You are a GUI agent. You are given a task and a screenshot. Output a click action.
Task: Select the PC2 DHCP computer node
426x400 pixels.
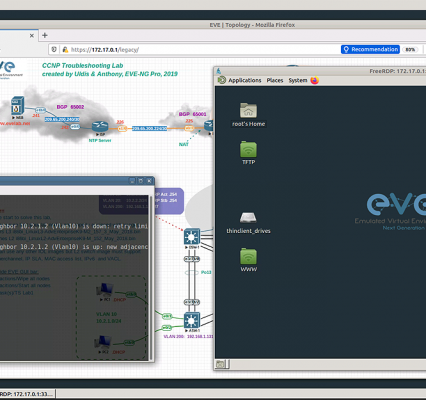(x=103, y=342)
